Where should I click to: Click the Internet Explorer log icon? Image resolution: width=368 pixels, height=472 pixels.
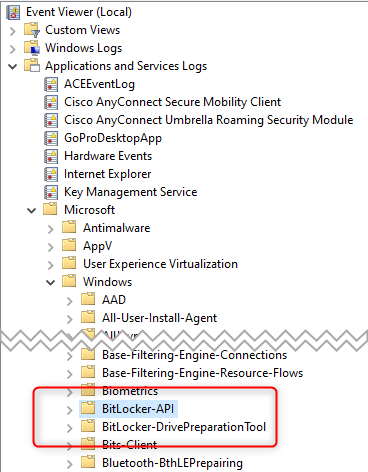pyautogui.click(x=51, y=174)
